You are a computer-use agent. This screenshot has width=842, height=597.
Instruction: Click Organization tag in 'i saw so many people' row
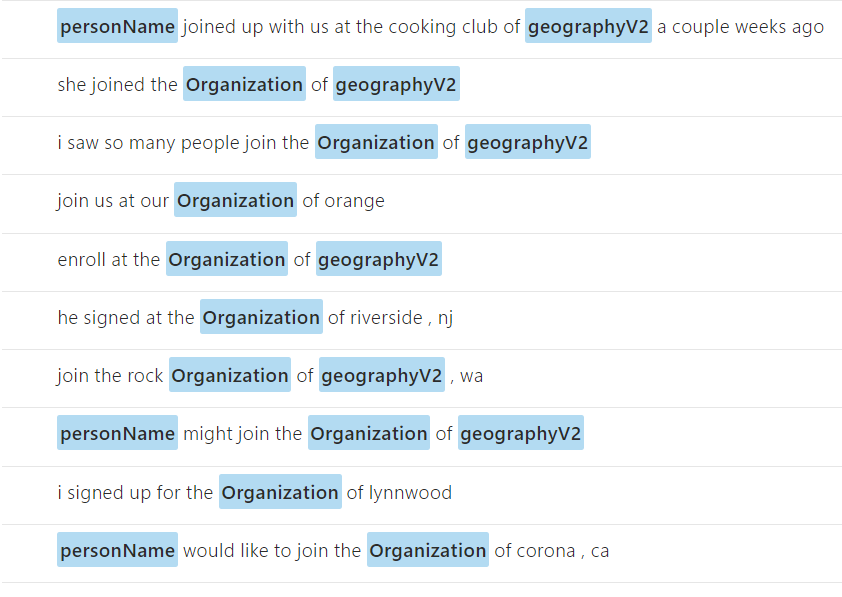point(376,142)
